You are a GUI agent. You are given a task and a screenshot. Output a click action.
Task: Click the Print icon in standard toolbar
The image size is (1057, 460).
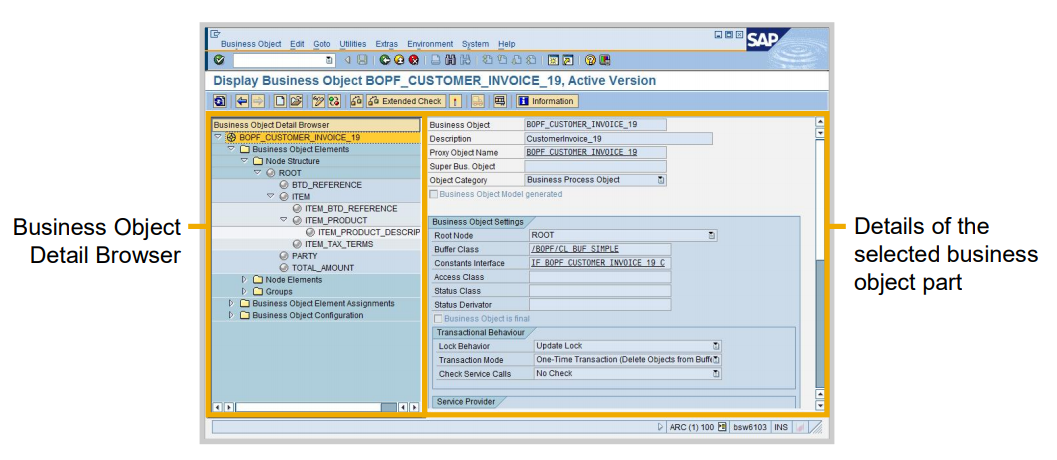(436, 60)
